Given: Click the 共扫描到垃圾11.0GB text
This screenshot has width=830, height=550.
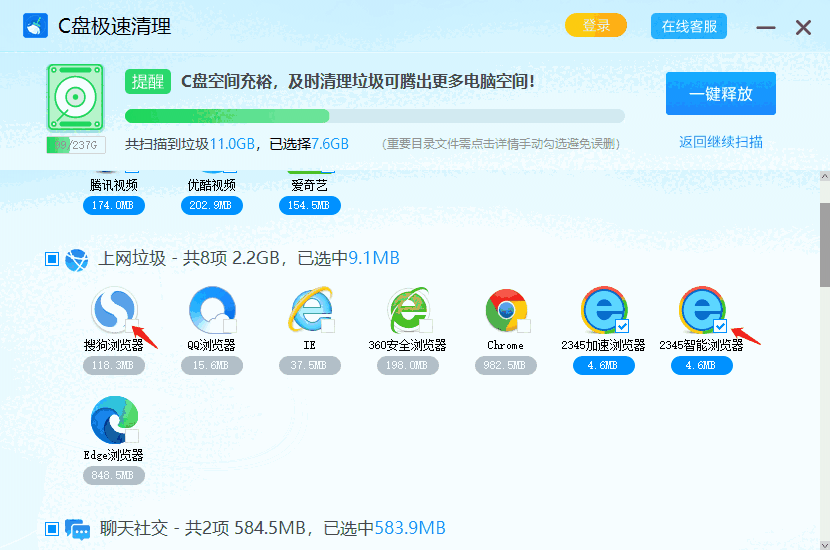Looking at the screenshot, I should tap(190, 144).
